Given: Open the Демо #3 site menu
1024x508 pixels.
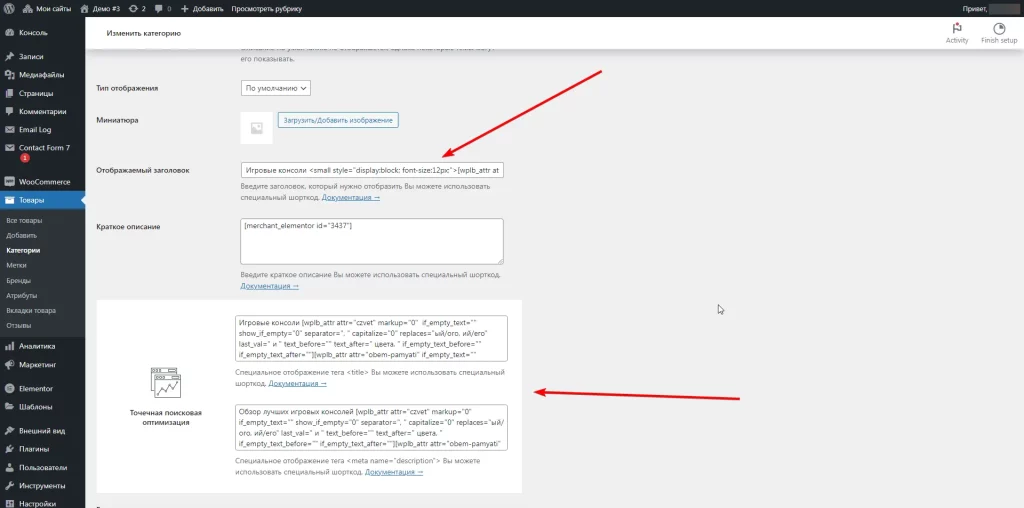Looking at the screenshot, I should [100, 8].
